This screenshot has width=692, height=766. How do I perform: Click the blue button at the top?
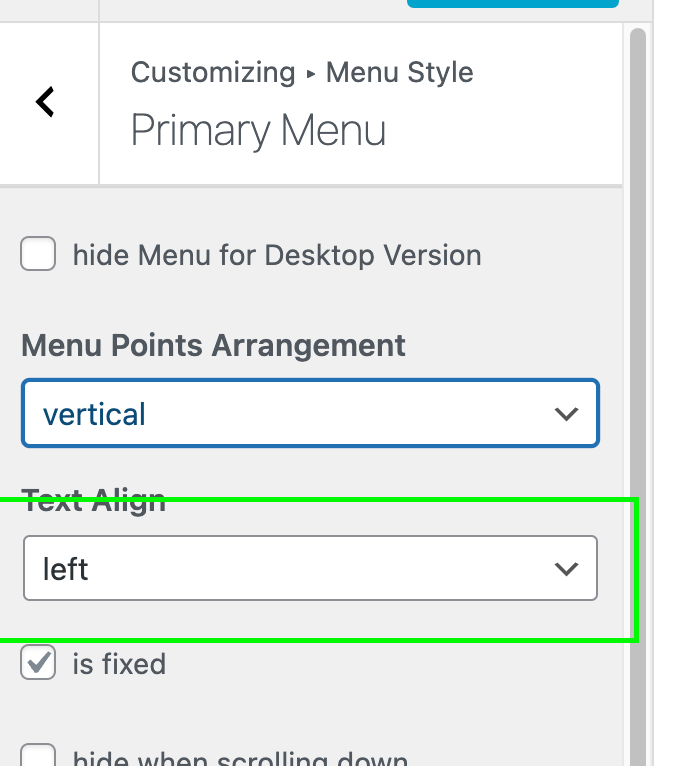tap(512, 4)
